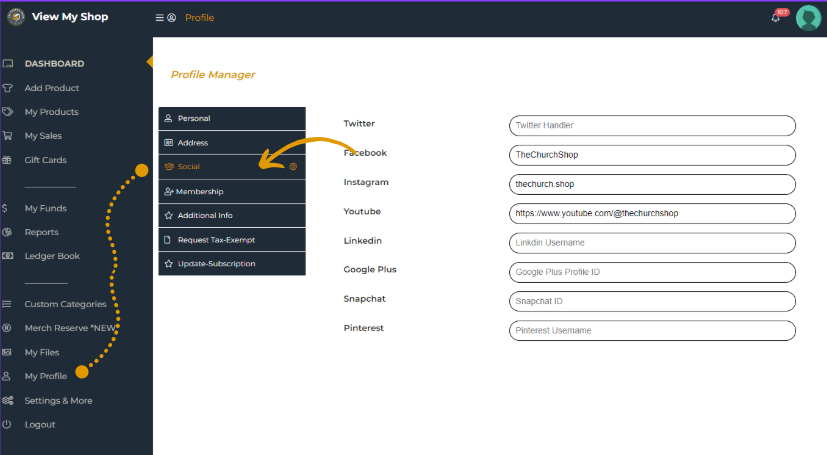
Task: Click the Settings & More gears icon
Action: point(7,401)
